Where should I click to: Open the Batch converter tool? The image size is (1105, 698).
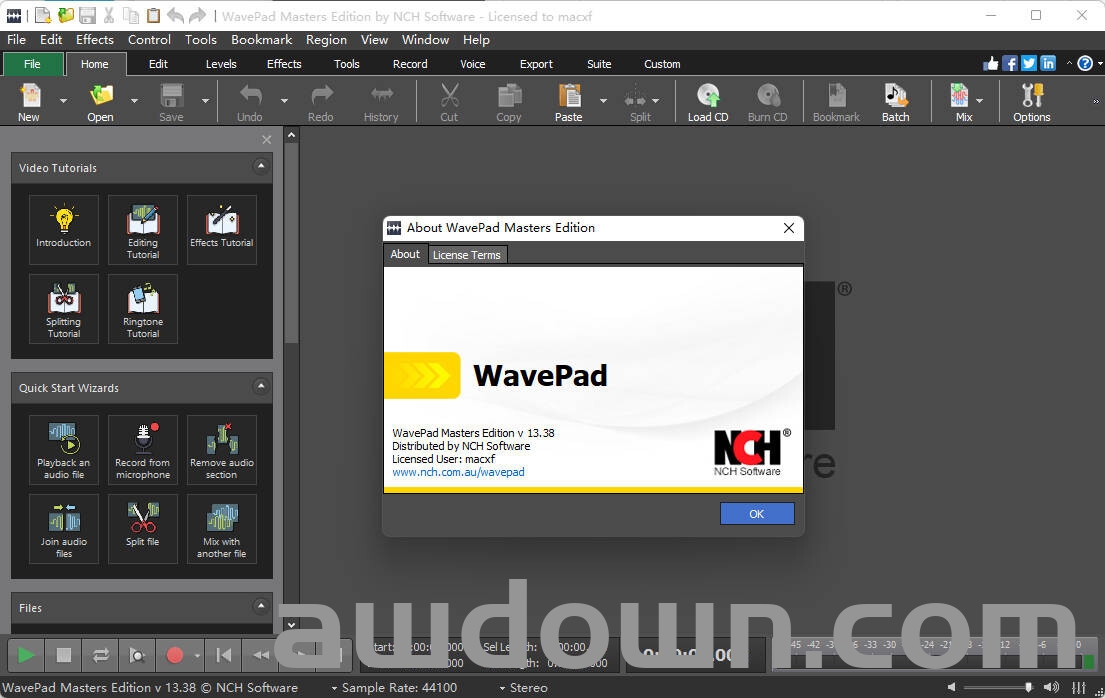point(895,102)
